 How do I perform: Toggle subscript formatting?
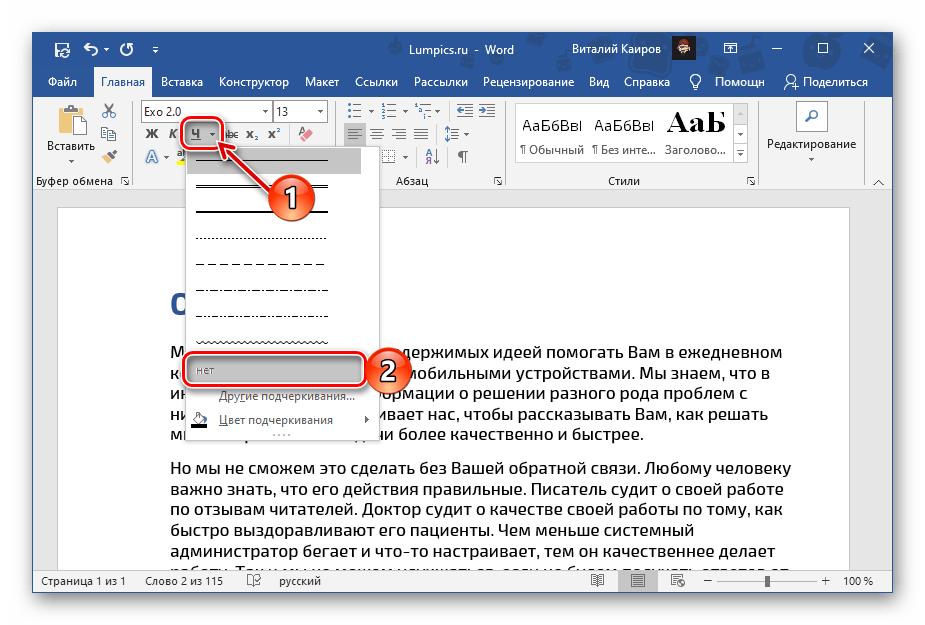pyautogui.click(x=252, y=134)
